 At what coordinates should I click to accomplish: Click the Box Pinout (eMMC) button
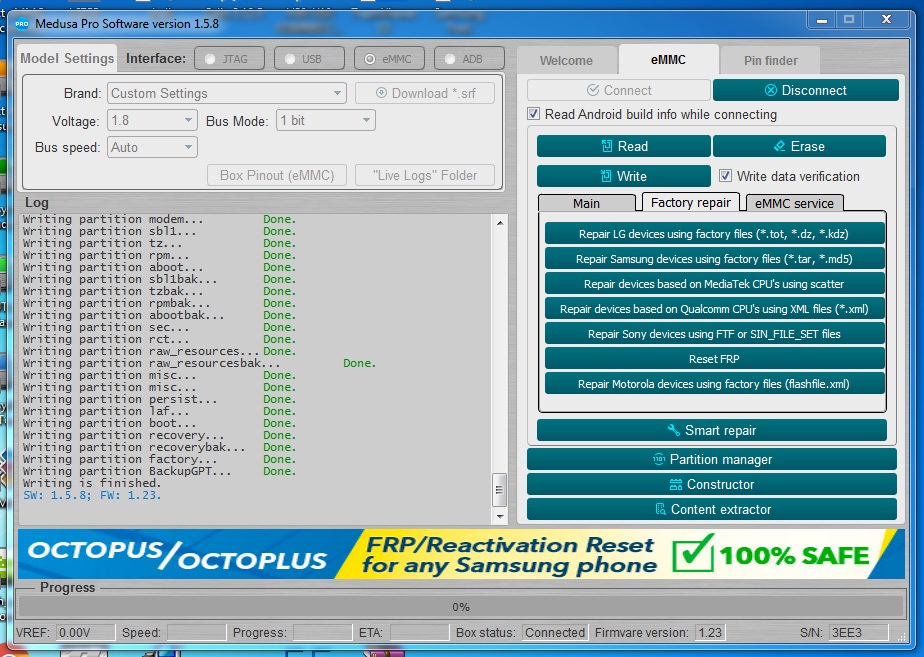coord(277,175)
